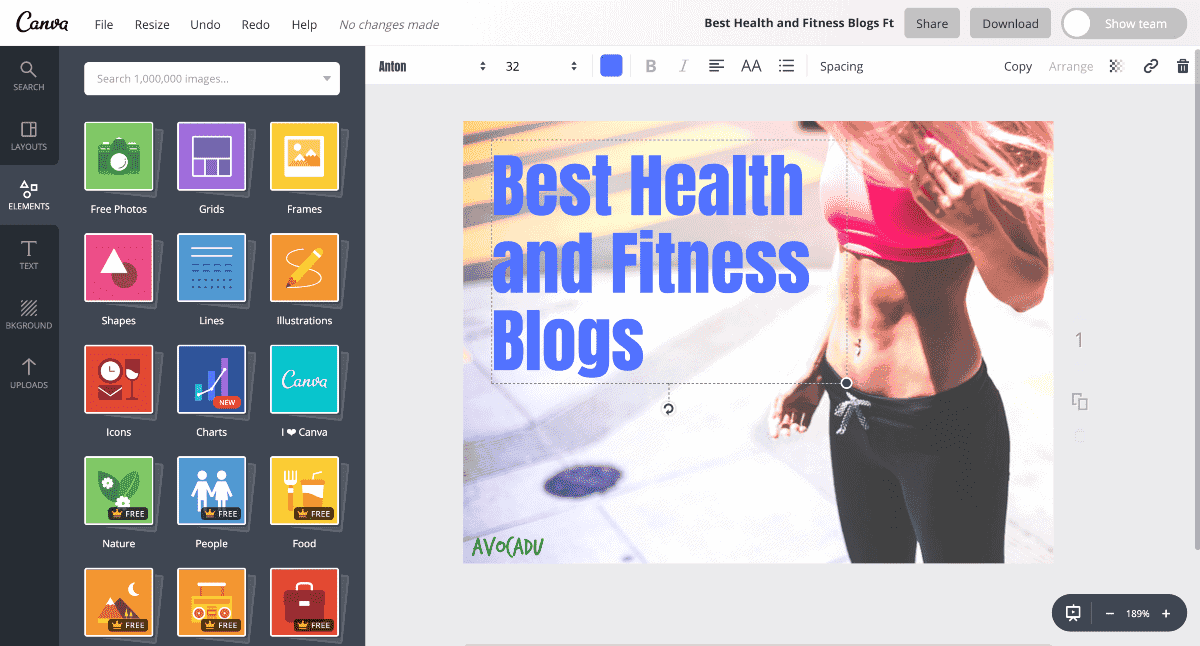Open the link attachment icon in the toolbar
The image size is (1200, 646).
click(x=1150, y=65)
